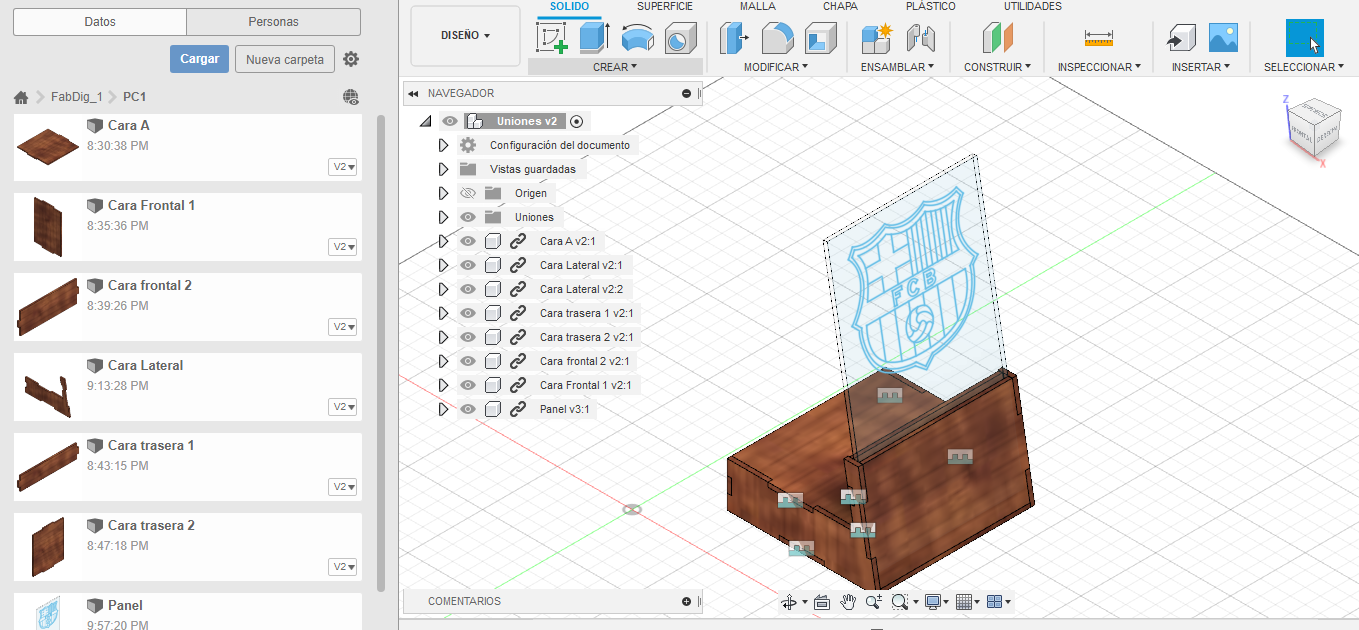Activate Uniones v2 component radio button
Image resolution: width=1359 pixels, height=630 pixels.
pyautogui.click(x=576, y=121)
